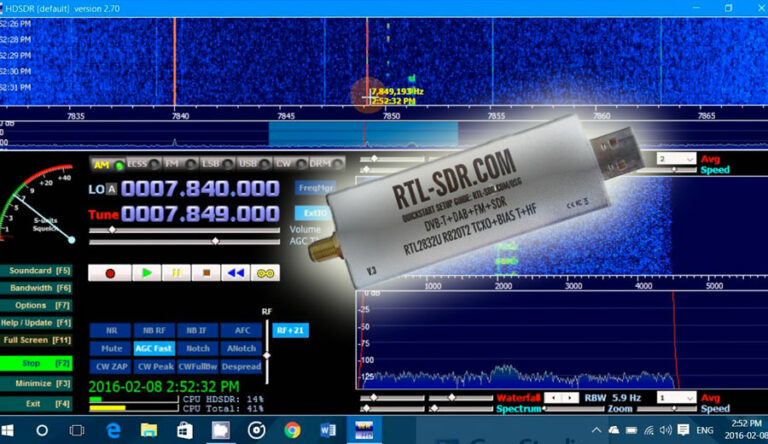Screen dimensions: 768x444
Task: Open Google Chrome from the taskbar
Action: 292,430
